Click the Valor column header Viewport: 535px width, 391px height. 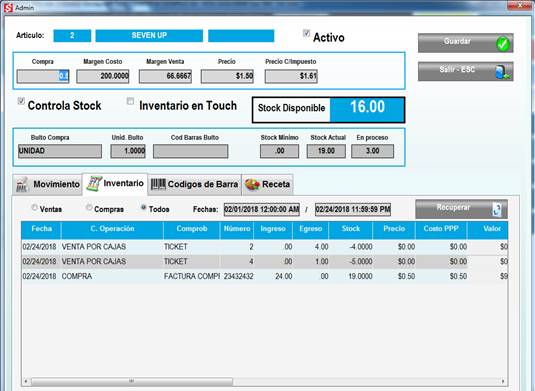pos(488,230)
